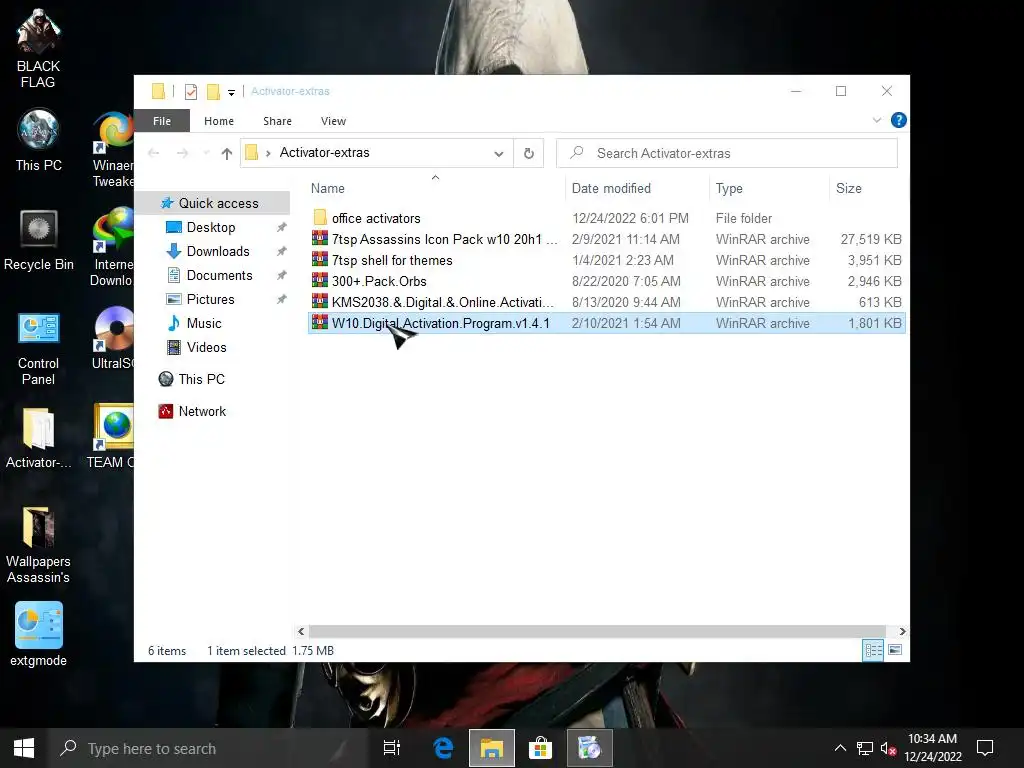
Task: Open the Windows Start menu
Action: coord(24,748)
